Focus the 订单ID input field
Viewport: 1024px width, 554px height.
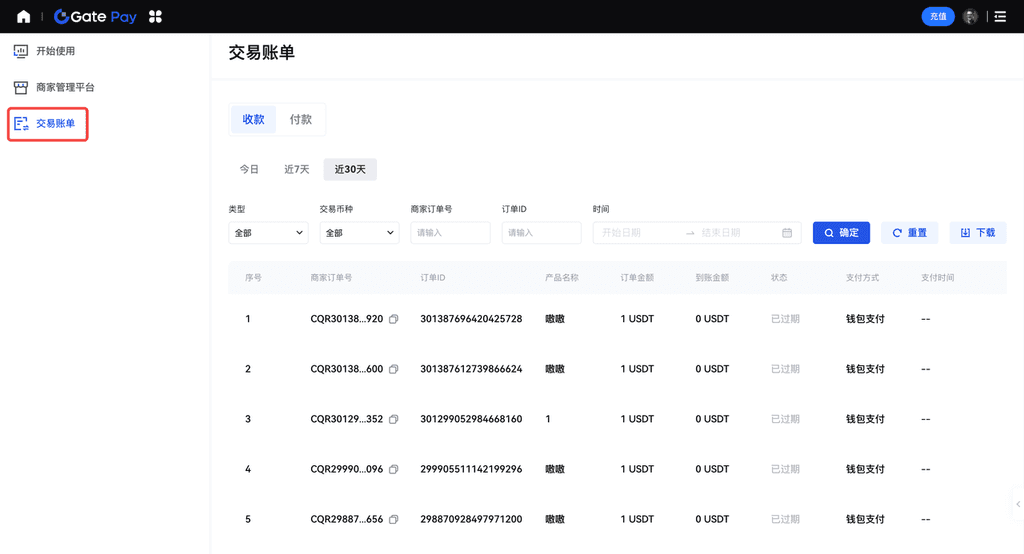541,233
